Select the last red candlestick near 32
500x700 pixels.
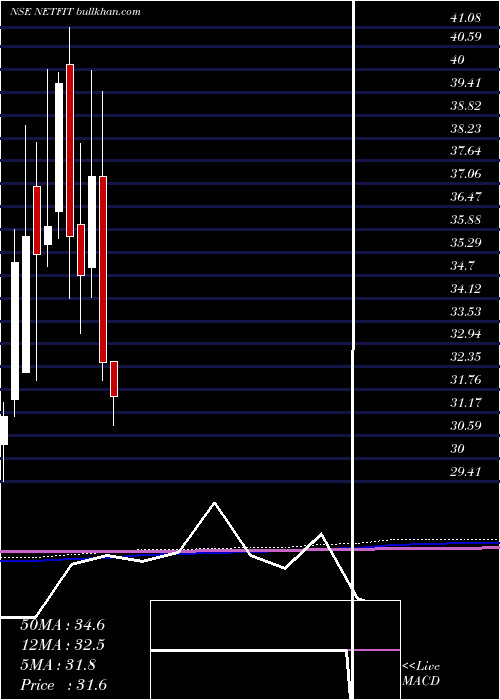[114, 379]
